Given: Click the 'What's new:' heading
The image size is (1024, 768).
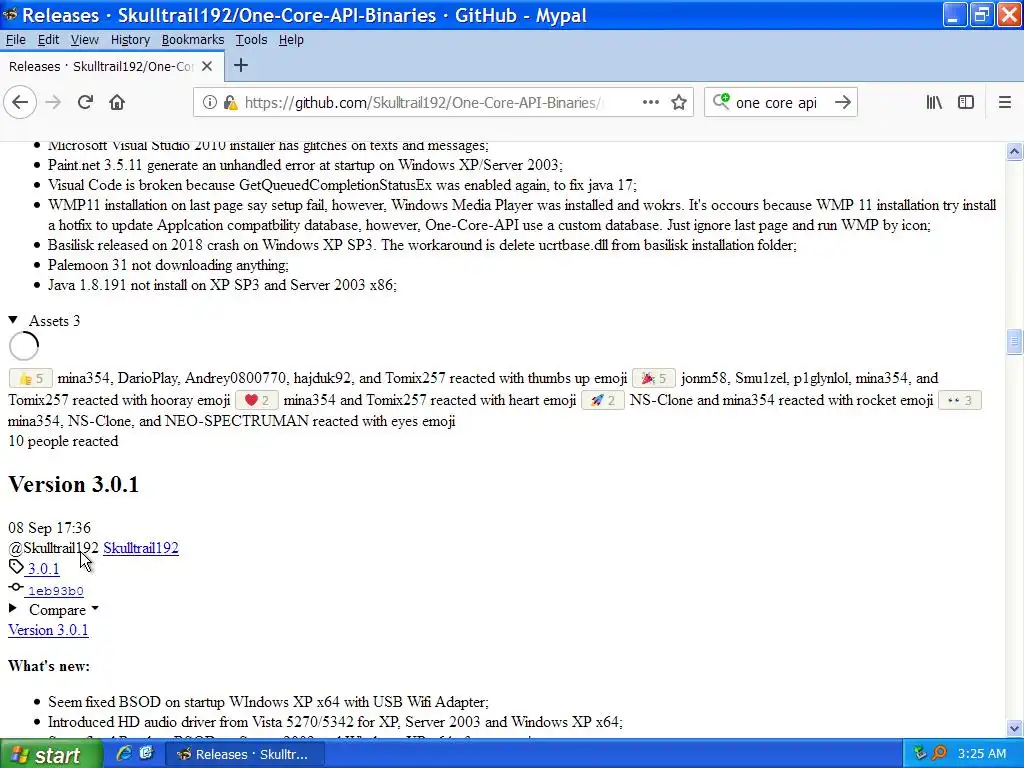Looking at the screenshot, I should [49, 666].
